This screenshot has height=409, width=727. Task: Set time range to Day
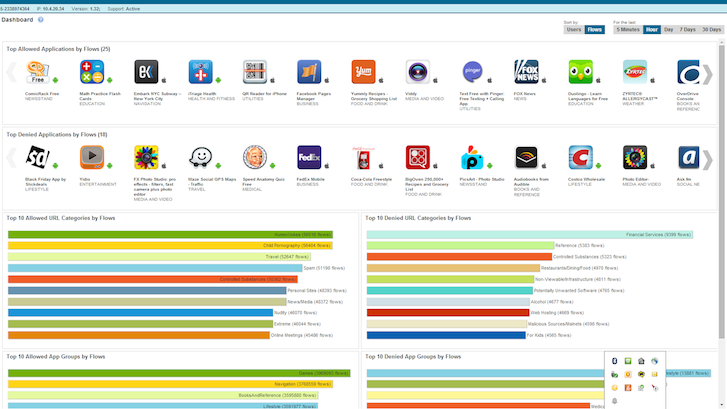click(669, 30)
